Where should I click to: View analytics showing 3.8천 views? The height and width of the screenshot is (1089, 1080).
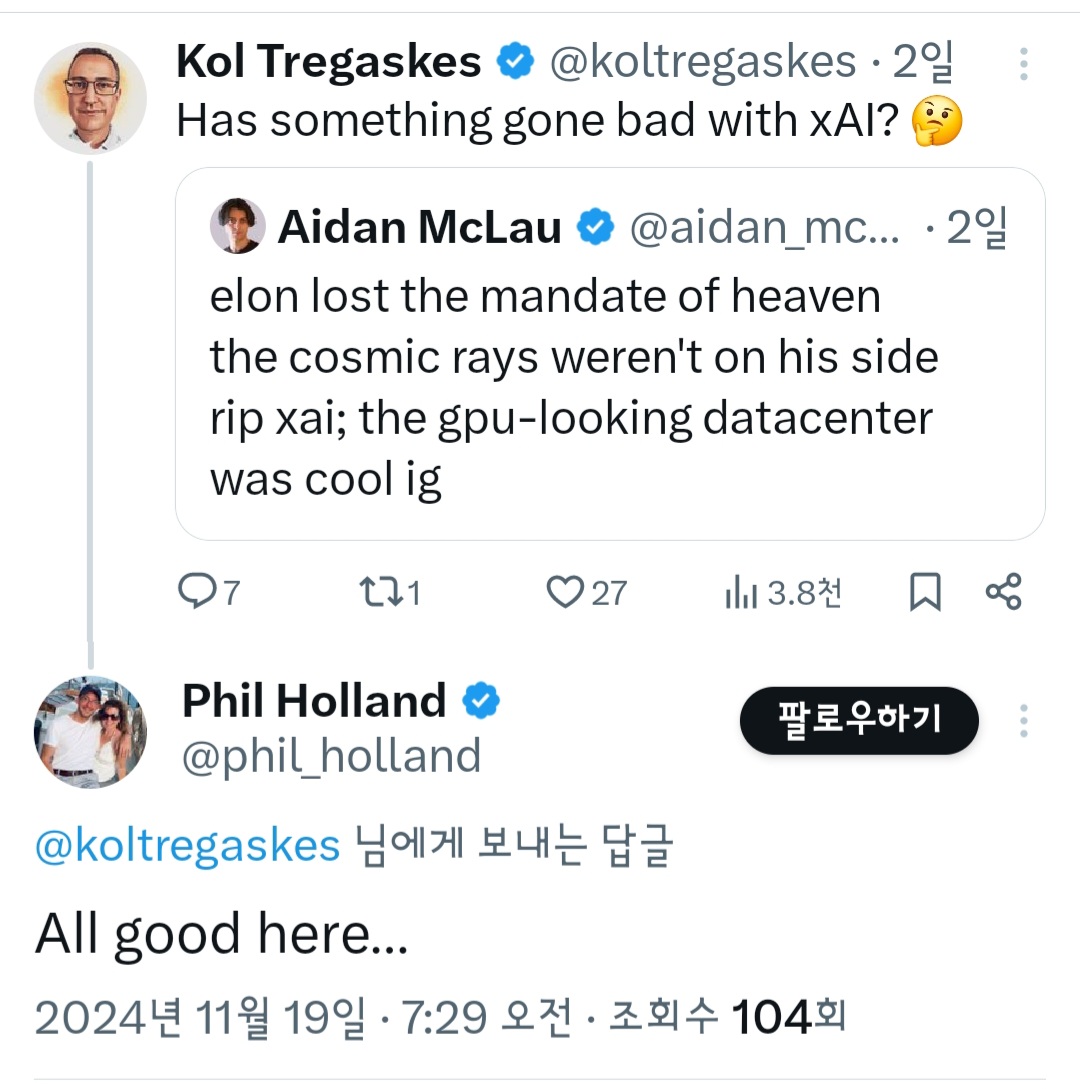pos(740,594)
